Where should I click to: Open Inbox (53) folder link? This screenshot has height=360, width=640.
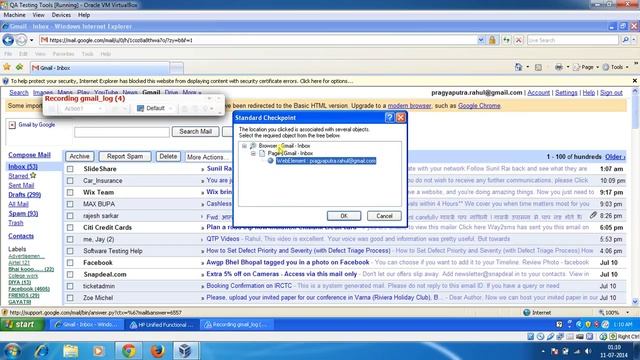click(x=23, y=167)
